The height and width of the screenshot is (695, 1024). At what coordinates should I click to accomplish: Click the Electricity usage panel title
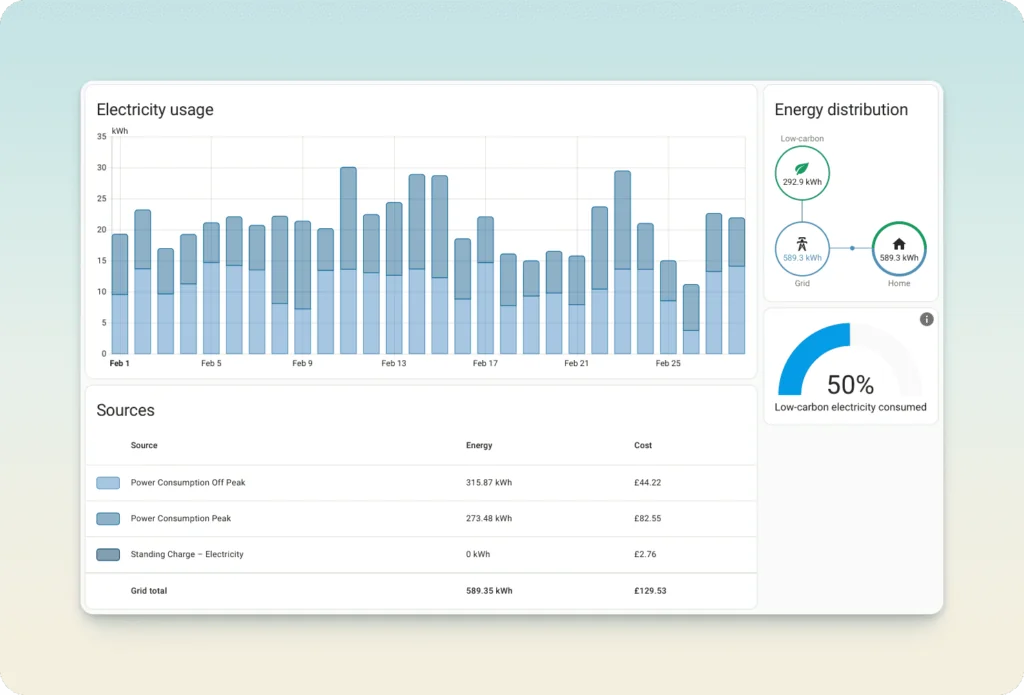click(x=154, y=110)
